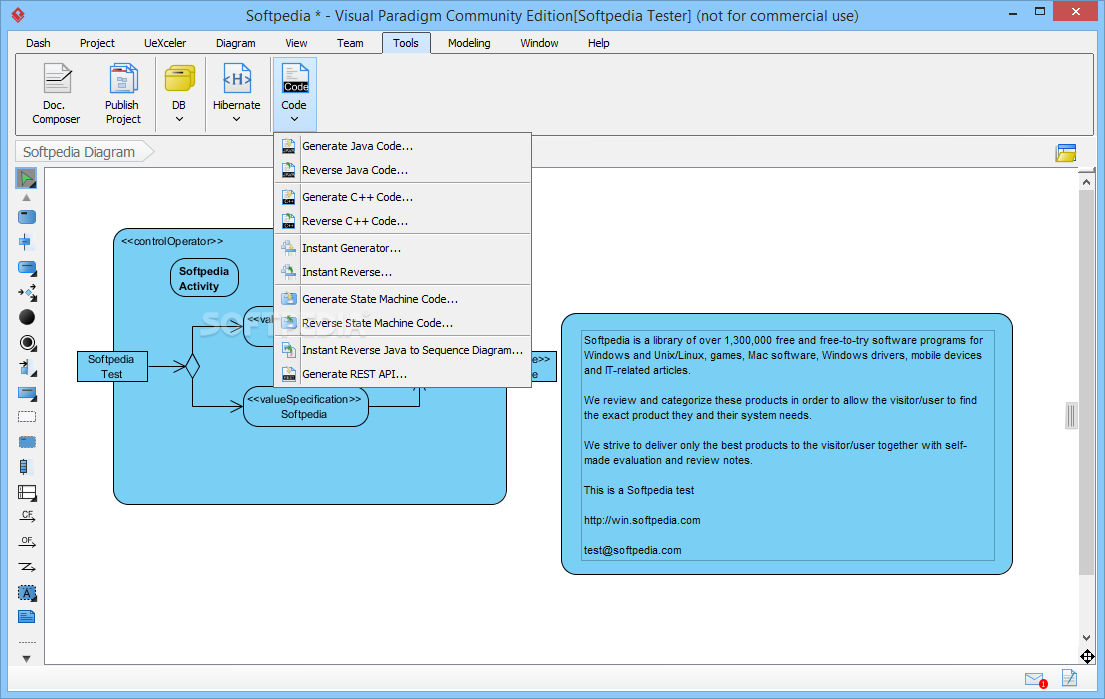
Task: Click the pan diagram crosshair icon
Action: click(x=1087, y=657)
